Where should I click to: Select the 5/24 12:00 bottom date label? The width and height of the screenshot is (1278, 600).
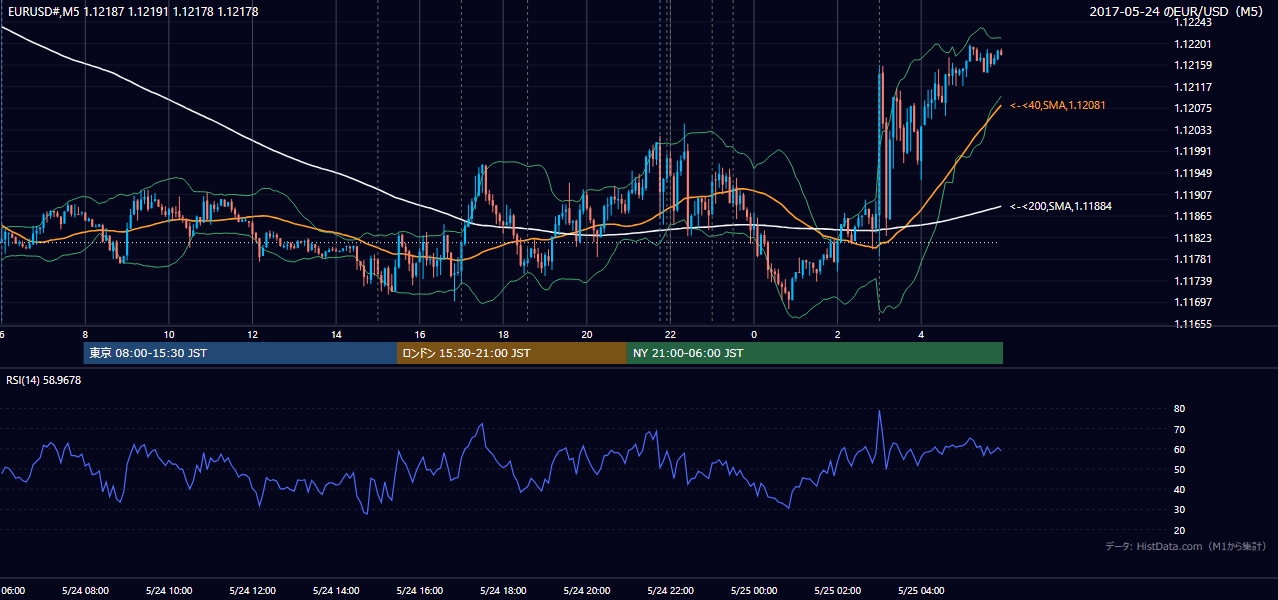tap(252, 591)
